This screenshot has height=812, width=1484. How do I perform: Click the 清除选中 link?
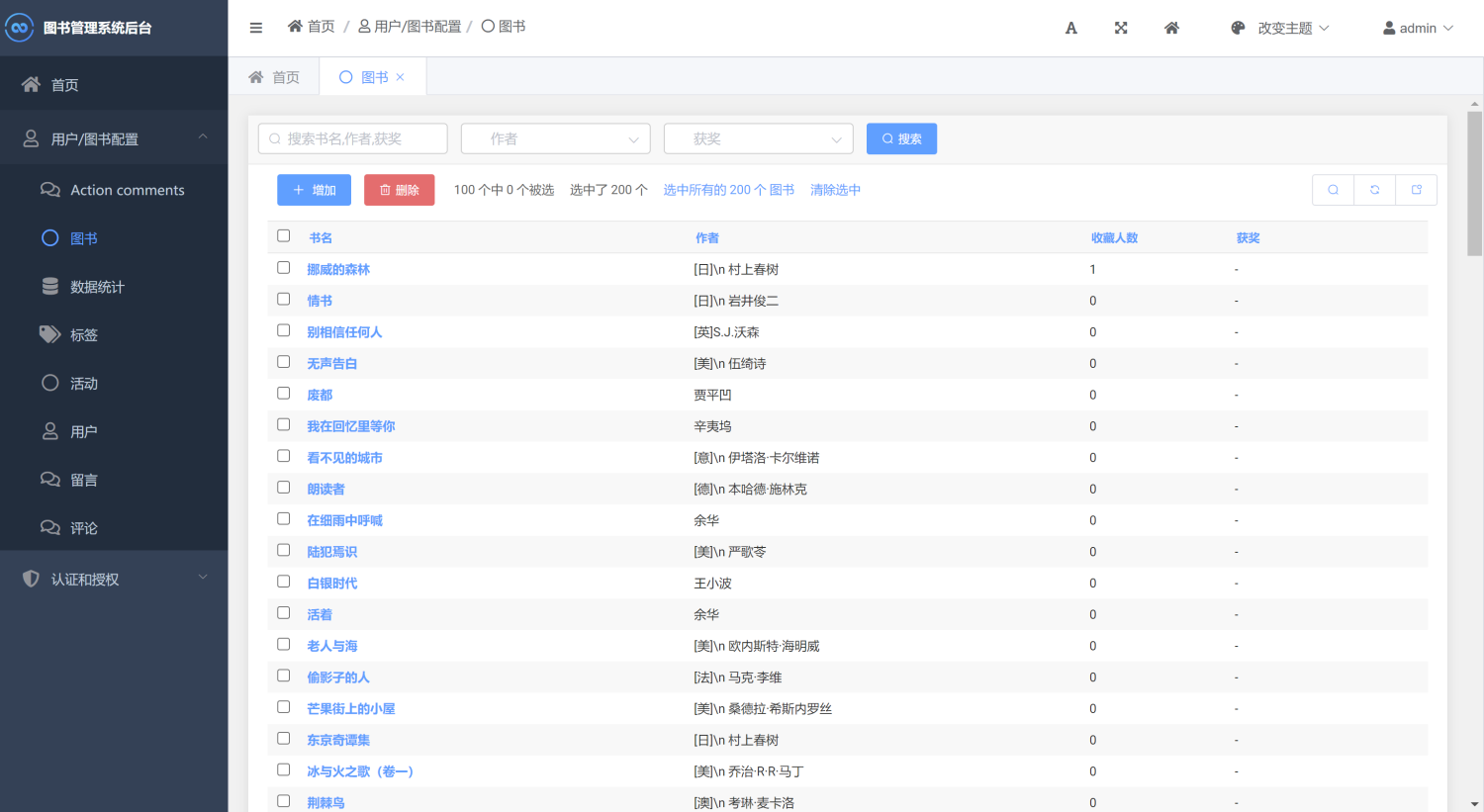pyautogui.click(x=835, y=190)
